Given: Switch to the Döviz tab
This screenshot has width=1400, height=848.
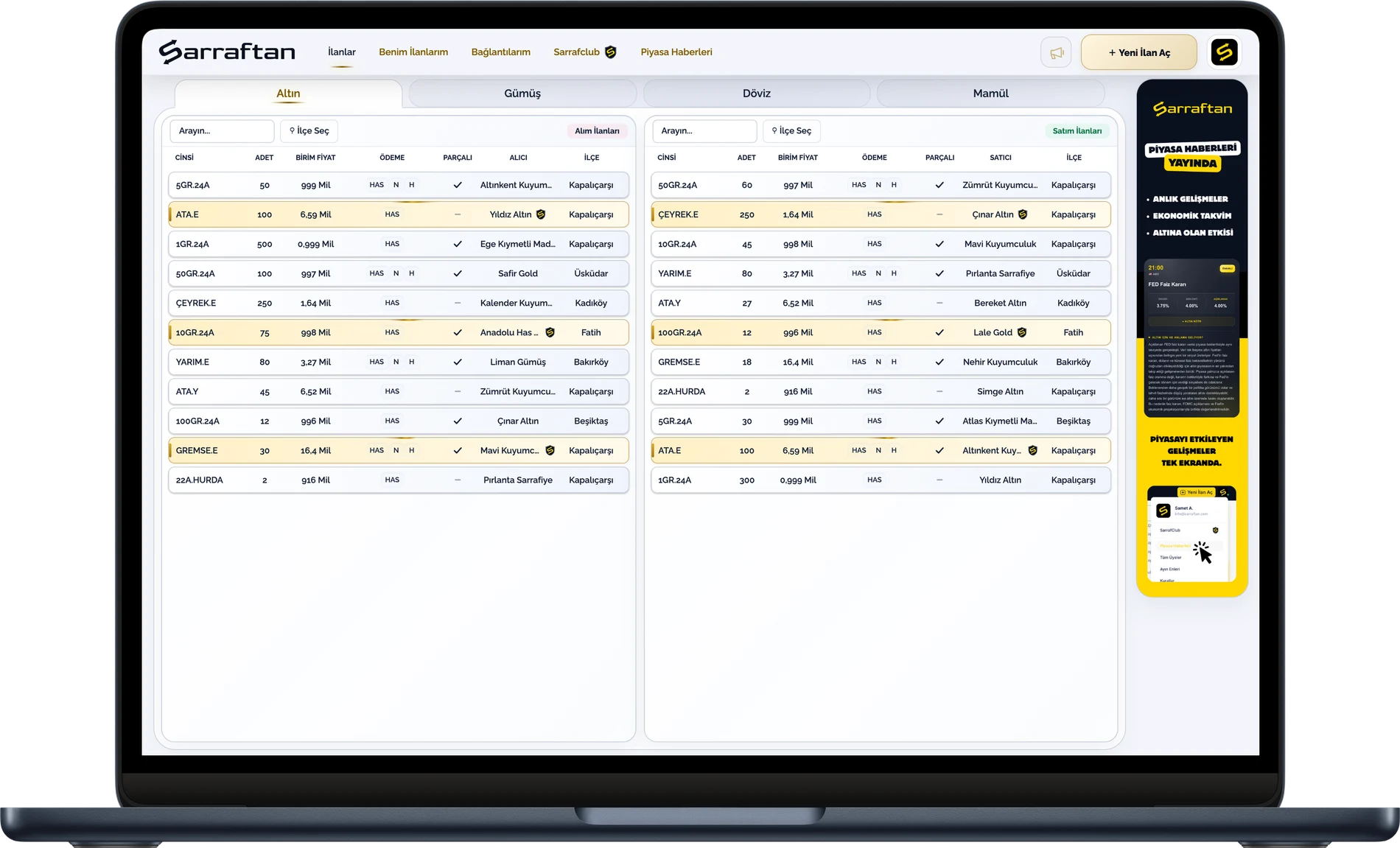Looking at the screenshot, I should (757, 94).
